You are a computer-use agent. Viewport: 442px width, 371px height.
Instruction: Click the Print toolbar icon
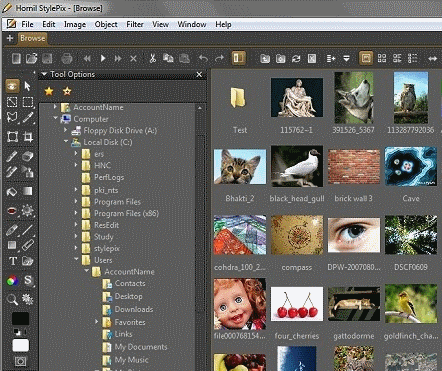(67, 59)
